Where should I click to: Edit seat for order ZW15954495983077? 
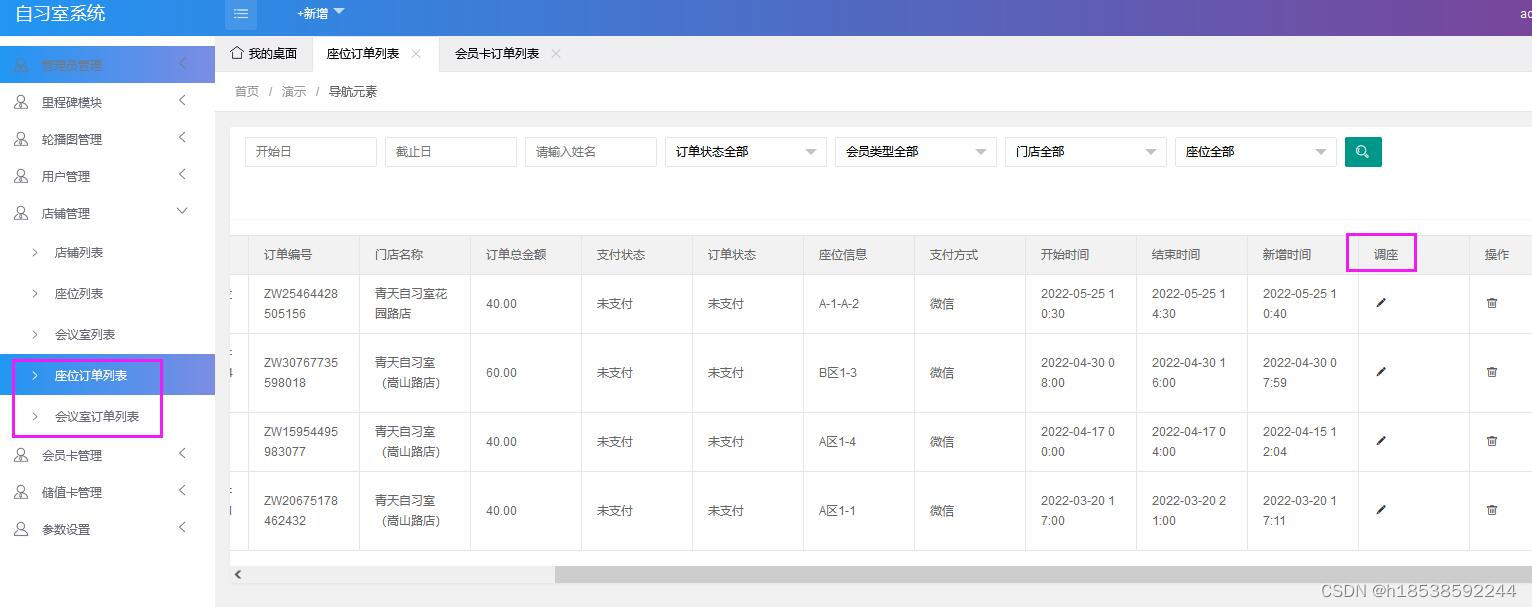tap(1381, 441)
